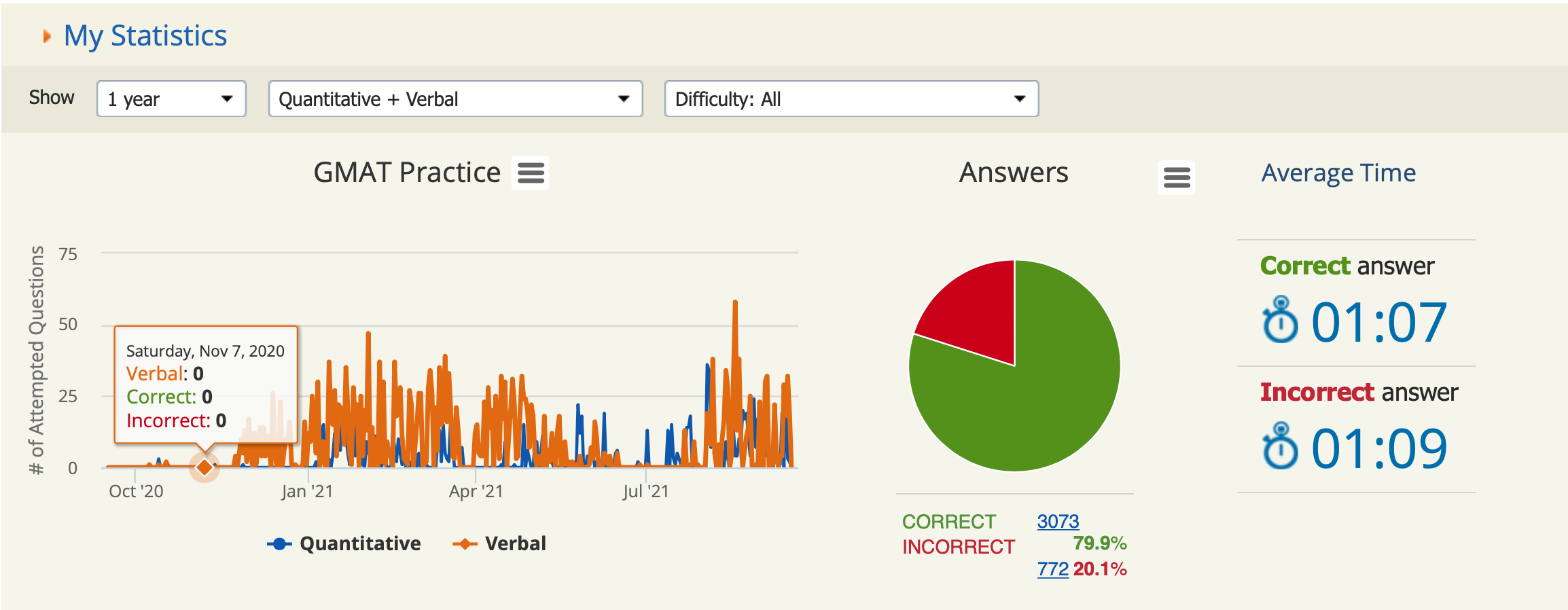
Task: Click the Jul '21 axis label
Action: tap(645, 491)
